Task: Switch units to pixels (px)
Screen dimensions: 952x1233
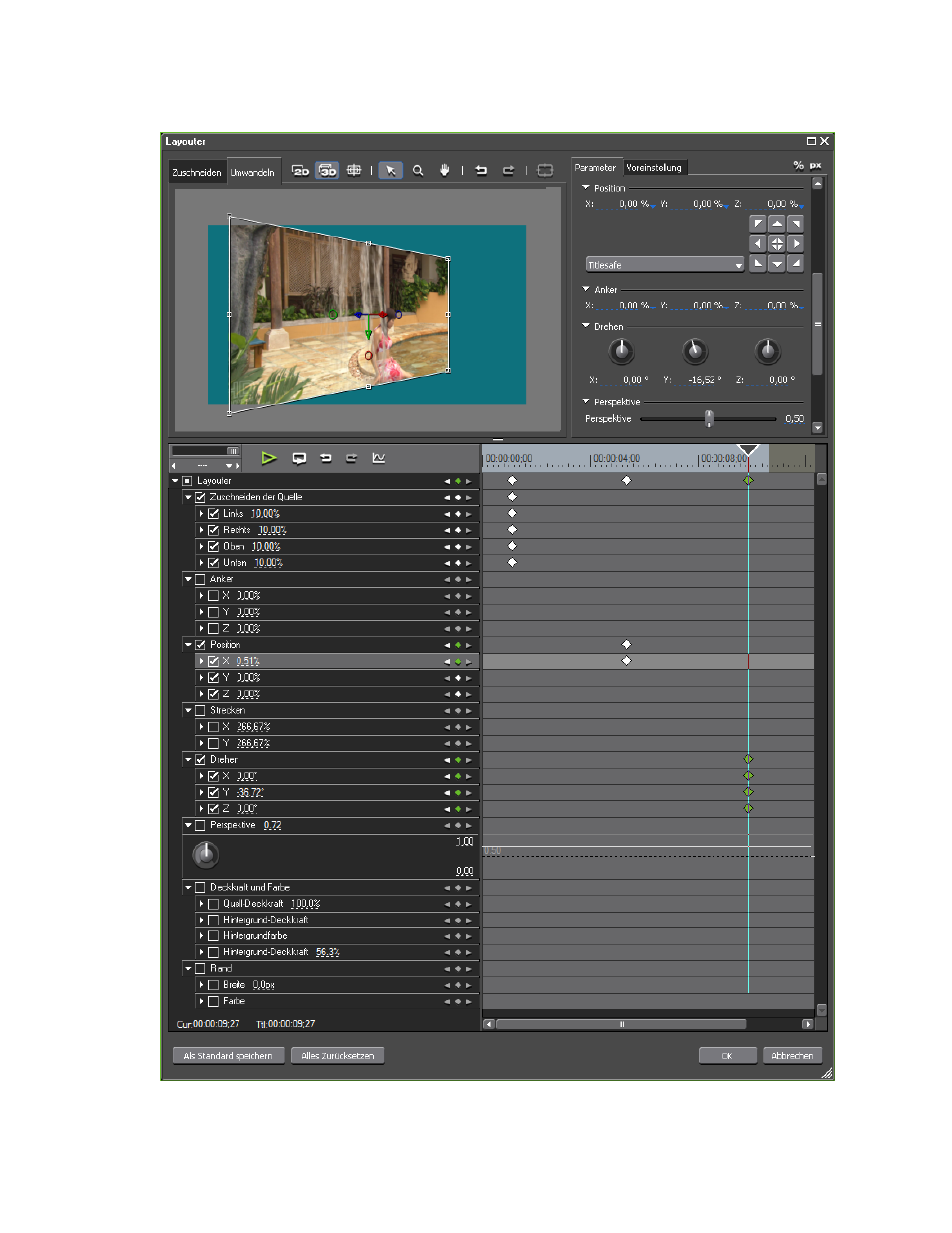Action: pos(815,166)
